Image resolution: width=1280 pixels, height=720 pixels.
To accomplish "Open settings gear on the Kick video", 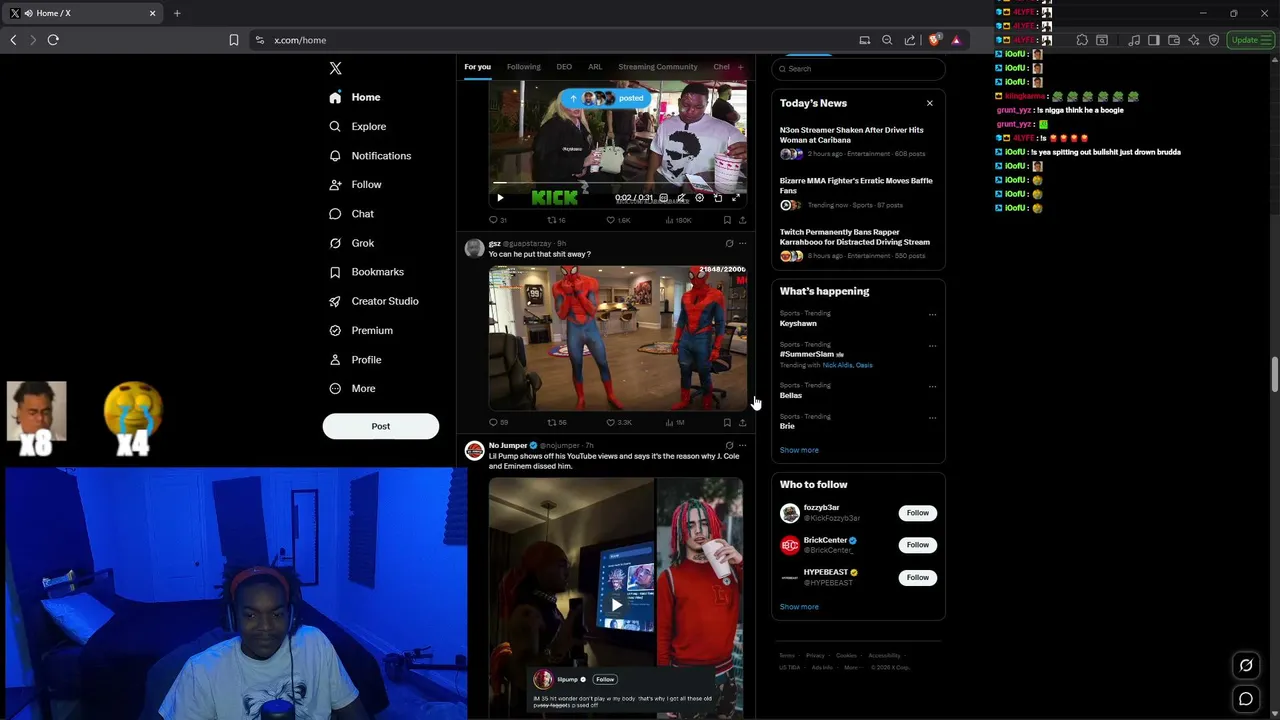I will coord(699,198).
